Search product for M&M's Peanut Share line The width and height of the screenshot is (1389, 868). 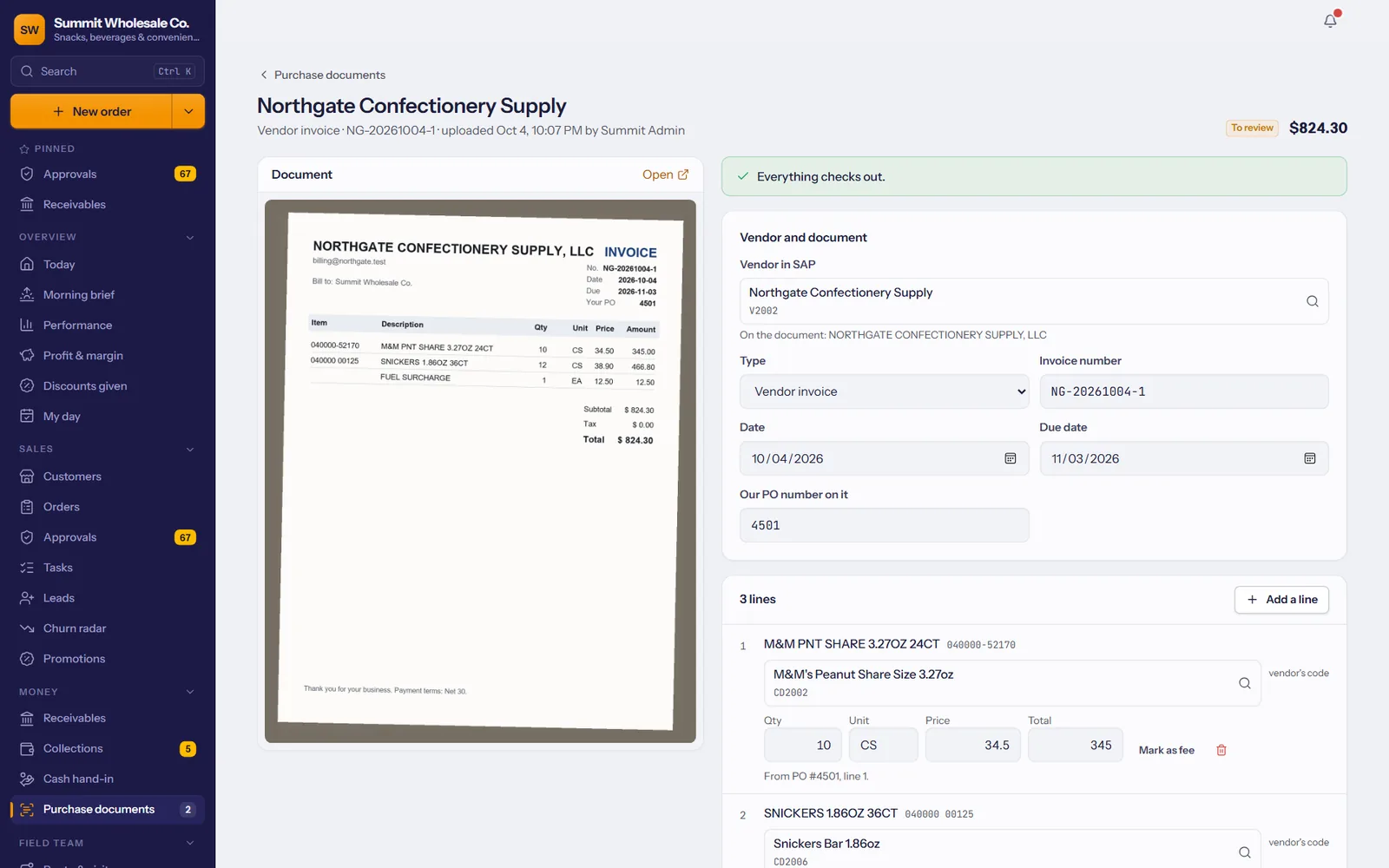pyautogui.click(x=1244, y=683)
